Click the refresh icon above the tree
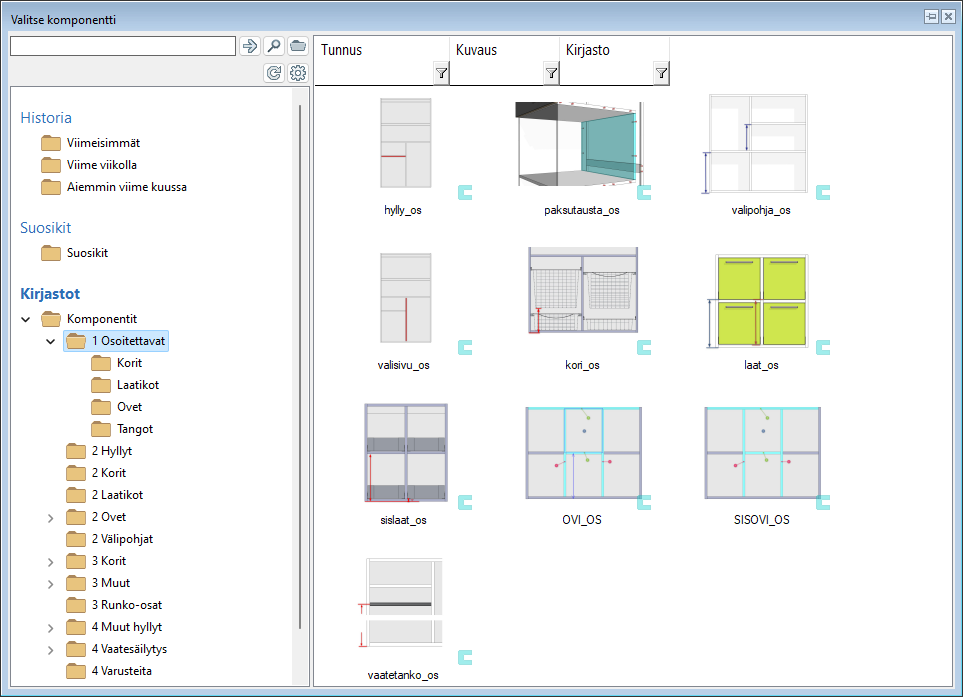The height and width of the screenshot is (697, 963). tap(273, 73)
